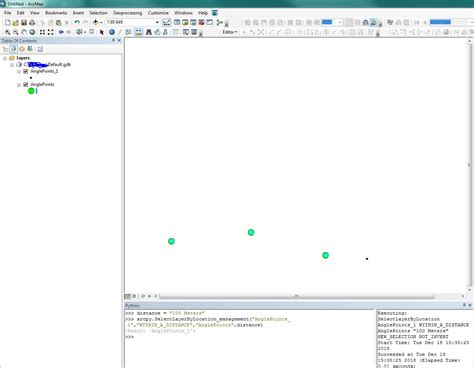The image size is (474, 368).
Task: Uncheck the AnglePoints_1 layer checkbox
Action: (x=26, y=71)
